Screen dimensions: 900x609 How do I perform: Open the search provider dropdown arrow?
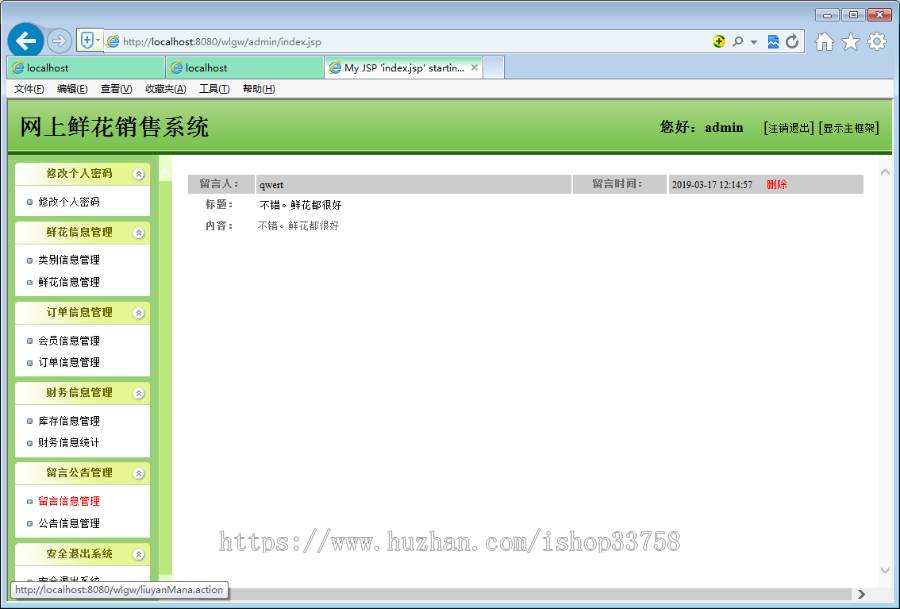[753, 42]
